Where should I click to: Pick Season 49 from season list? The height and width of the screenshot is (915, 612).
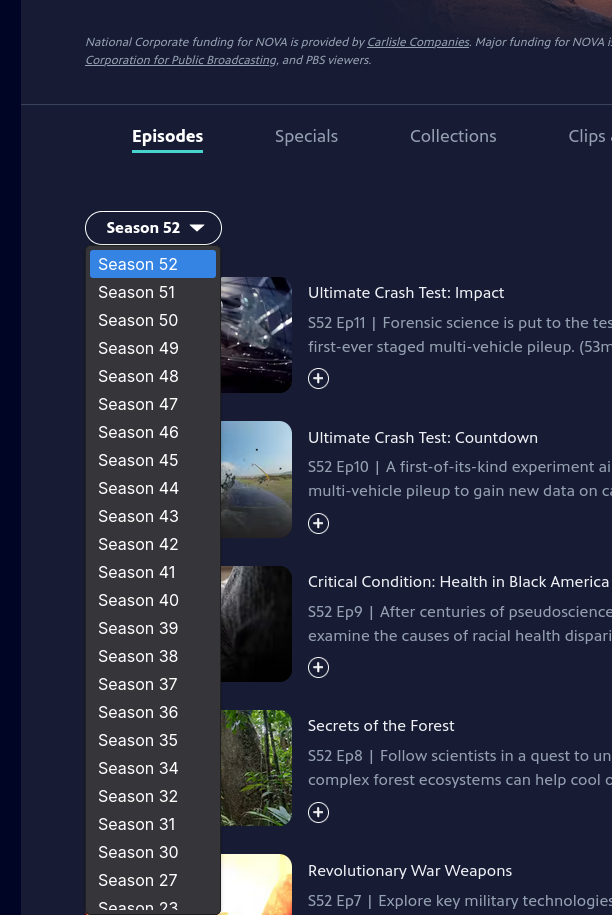(x=153, y=348)
